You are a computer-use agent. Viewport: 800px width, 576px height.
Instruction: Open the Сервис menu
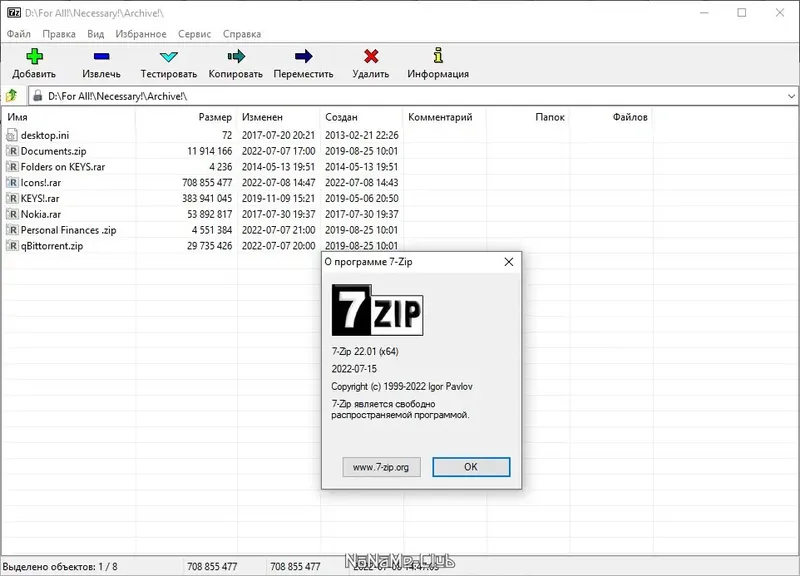[194, 34]
